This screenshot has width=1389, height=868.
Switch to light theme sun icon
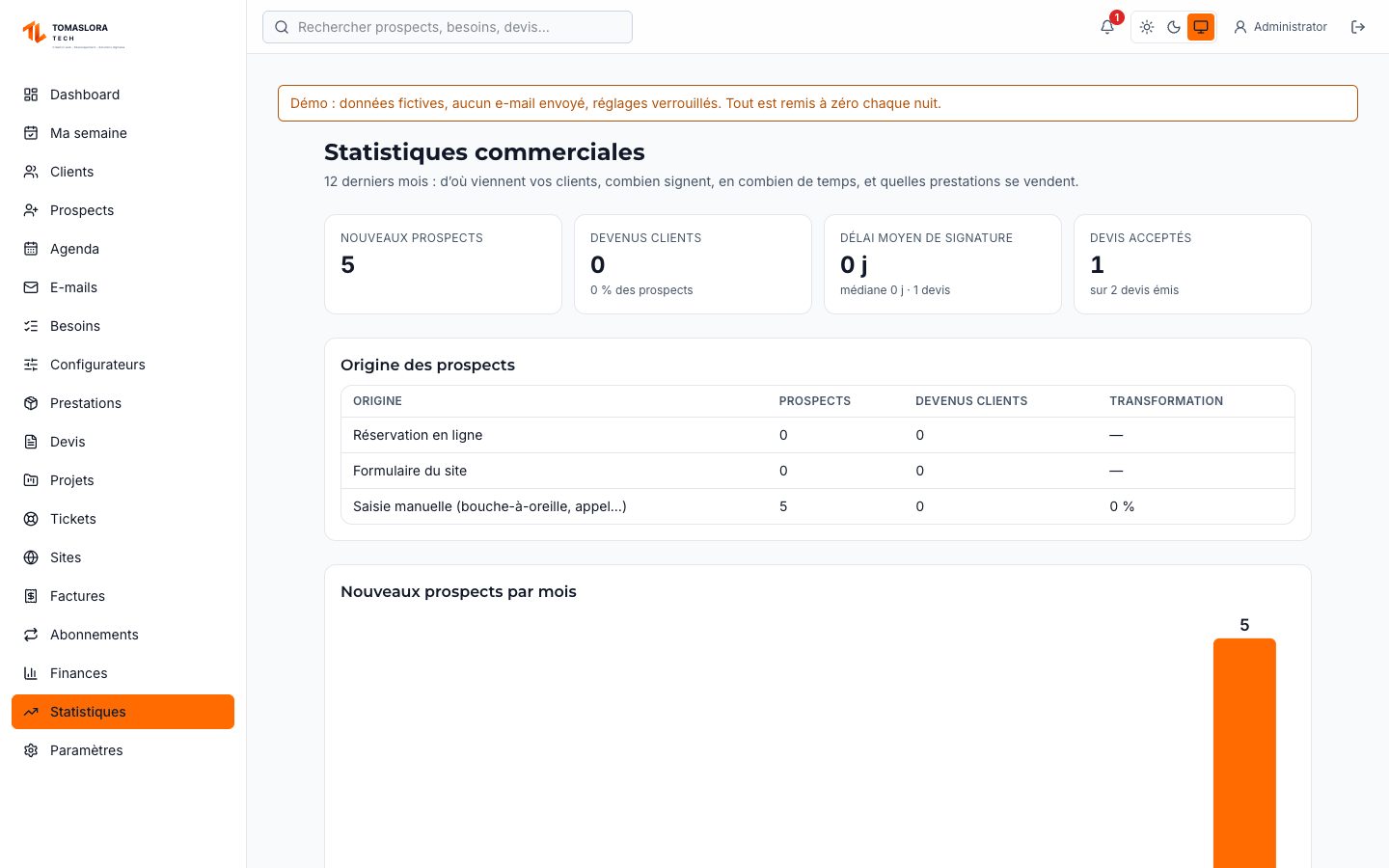pos(1147,27)
